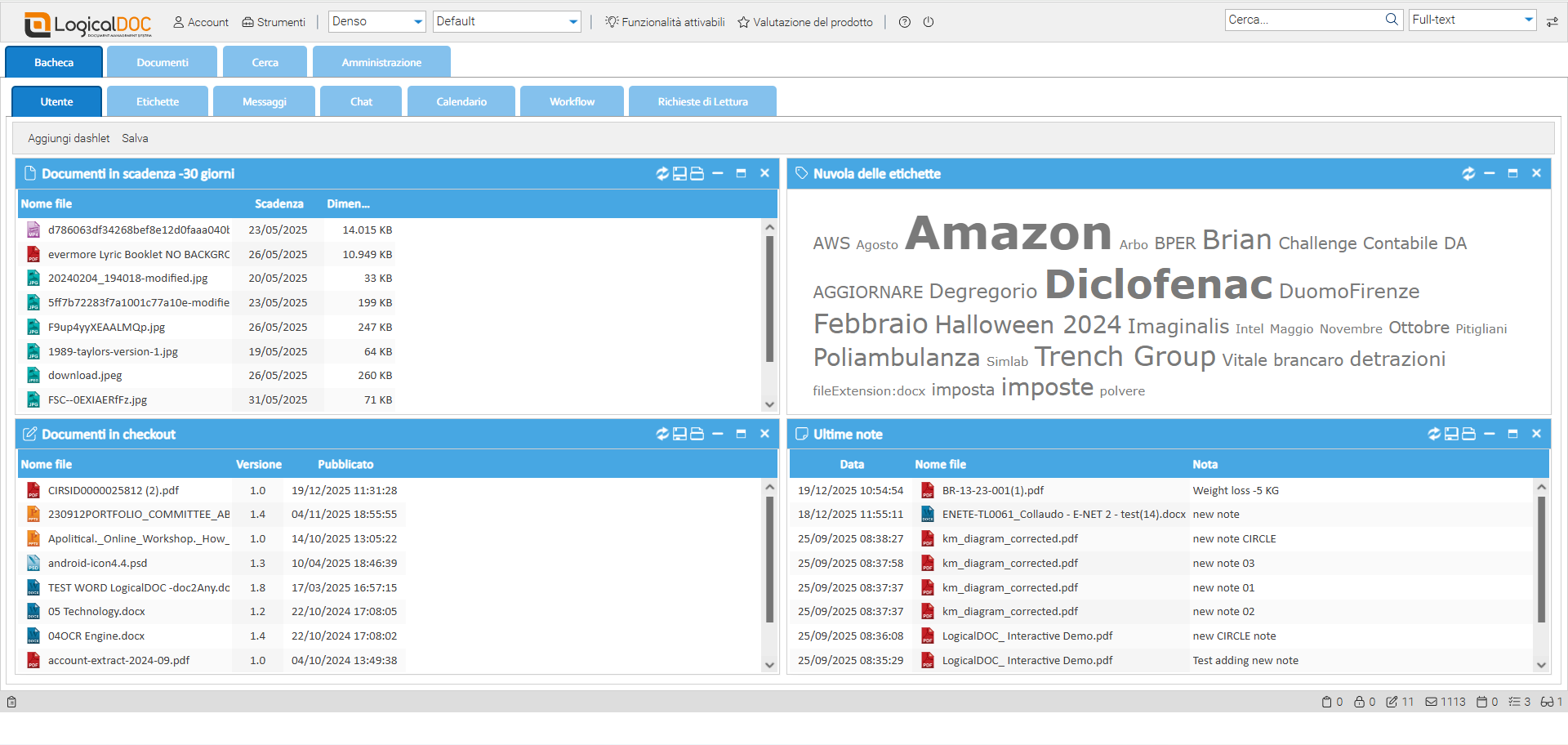Click the LogicalDOC logo
This screenshot has width=1568, height=745.
(88, 25)
